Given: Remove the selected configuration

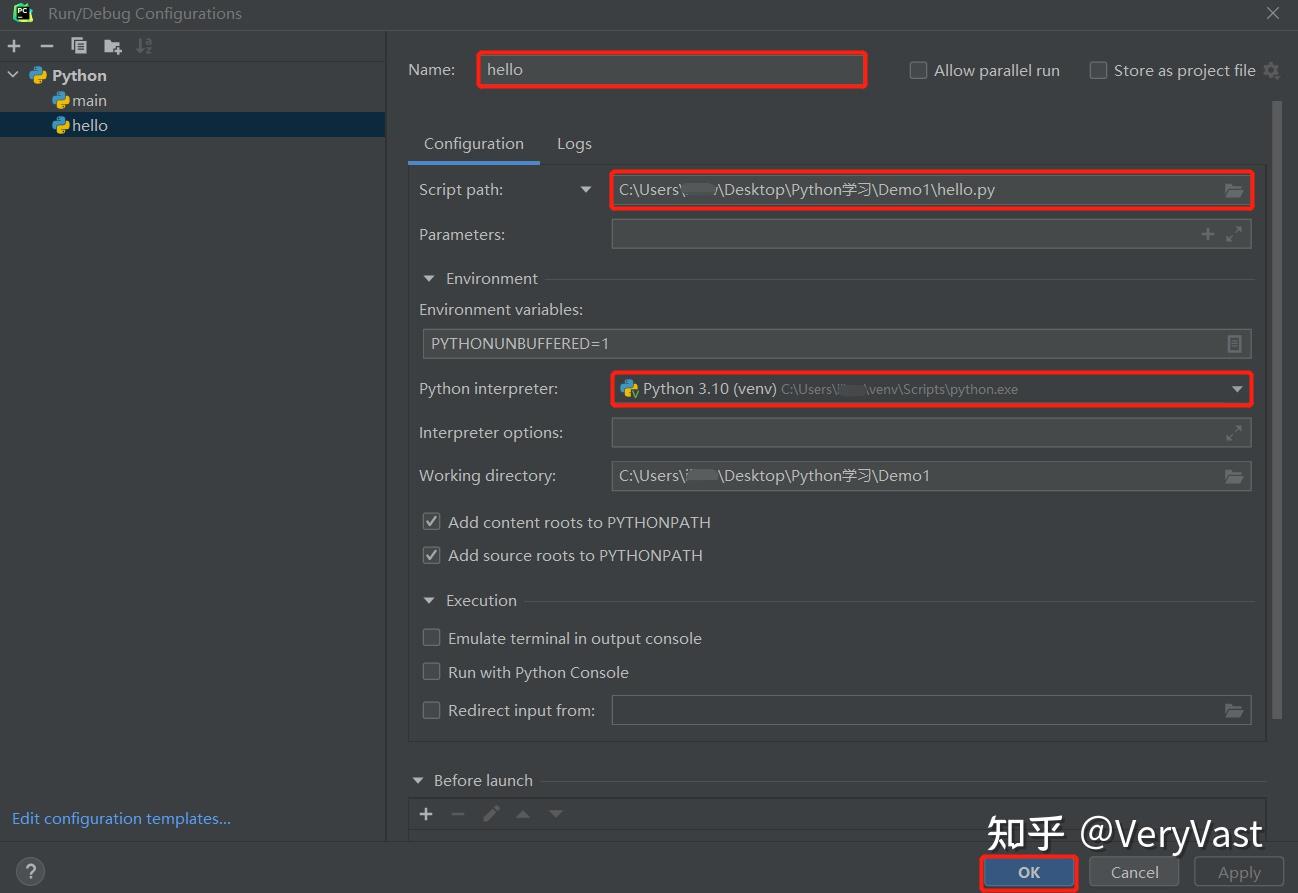Looking at the screenshot, I should 46,45.
